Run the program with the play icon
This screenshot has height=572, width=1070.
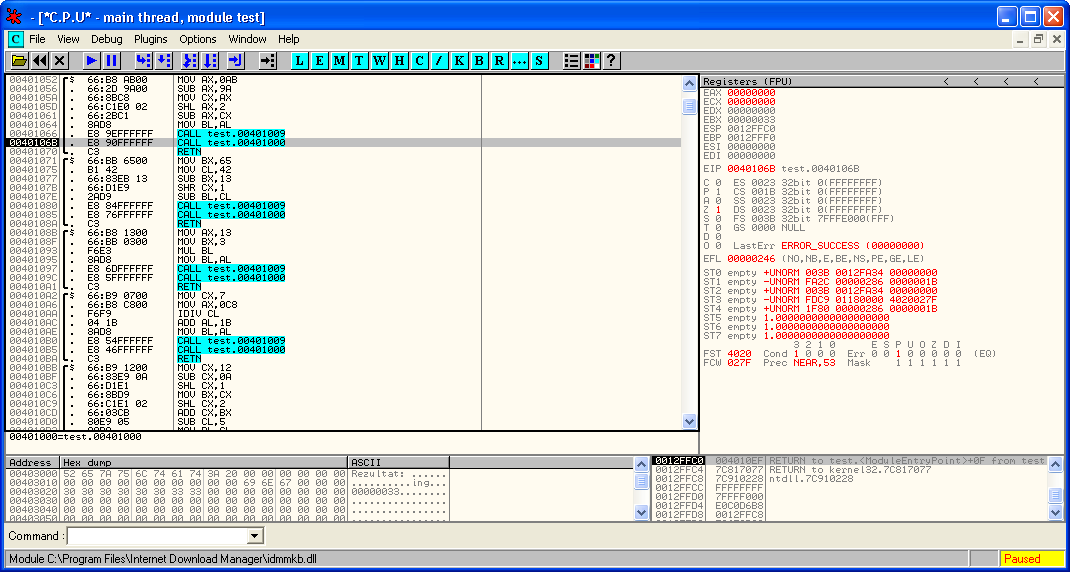(x=91, y=61)
